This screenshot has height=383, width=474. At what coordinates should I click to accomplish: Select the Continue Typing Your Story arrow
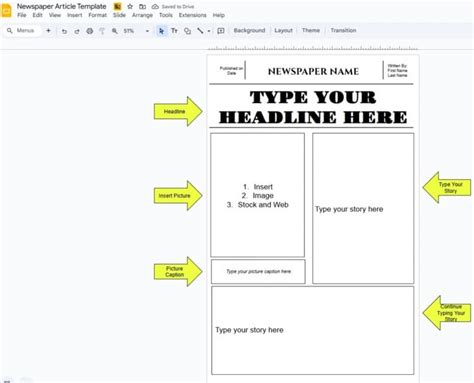point(447,313)
